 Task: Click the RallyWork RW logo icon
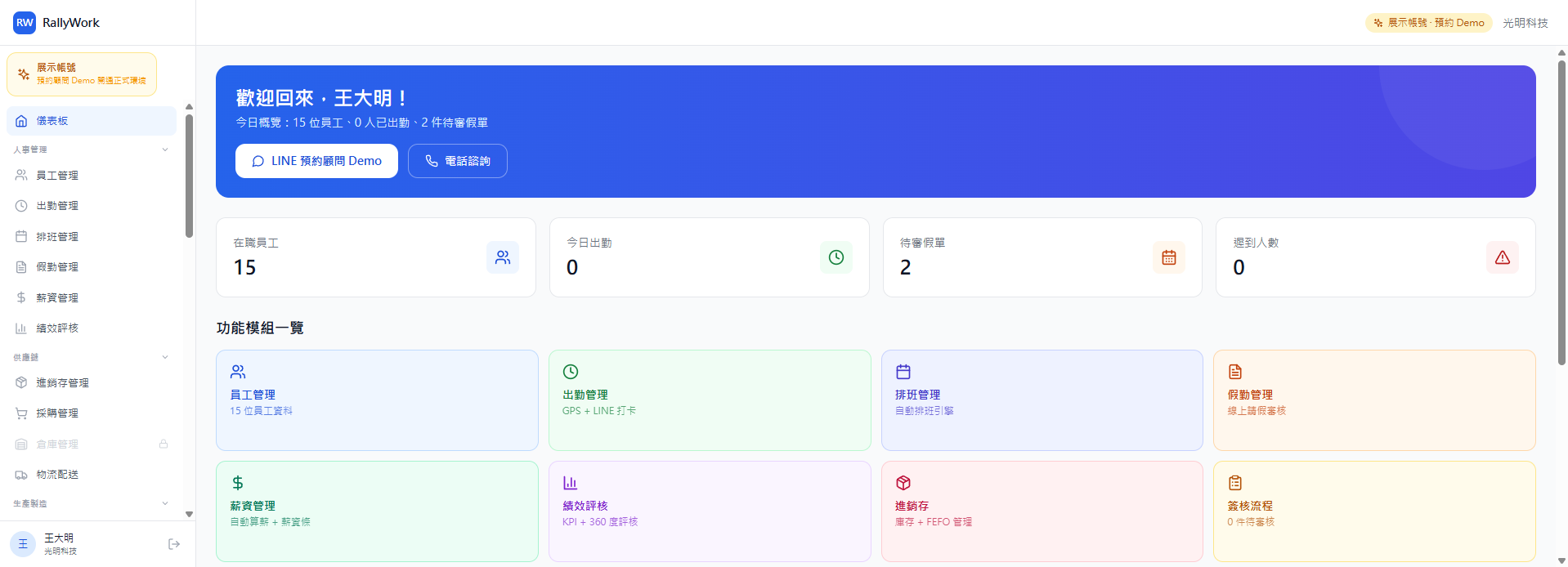coord(25,23)
